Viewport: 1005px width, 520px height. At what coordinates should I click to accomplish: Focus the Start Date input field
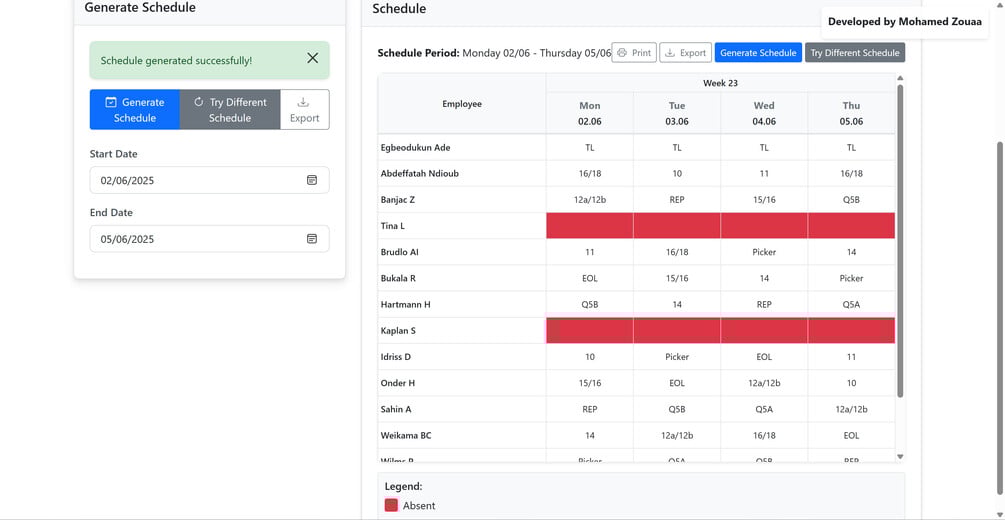(x=210, y=180)
